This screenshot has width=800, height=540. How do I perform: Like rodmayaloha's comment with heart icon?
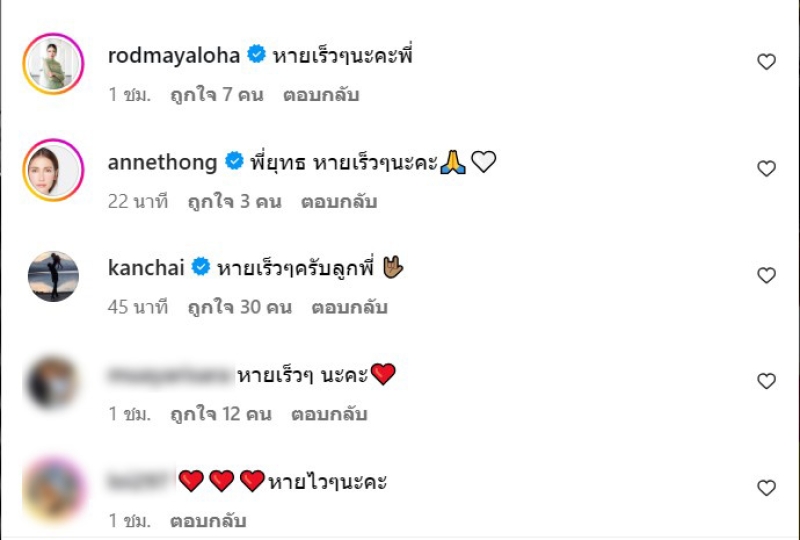tap(766, 62)
